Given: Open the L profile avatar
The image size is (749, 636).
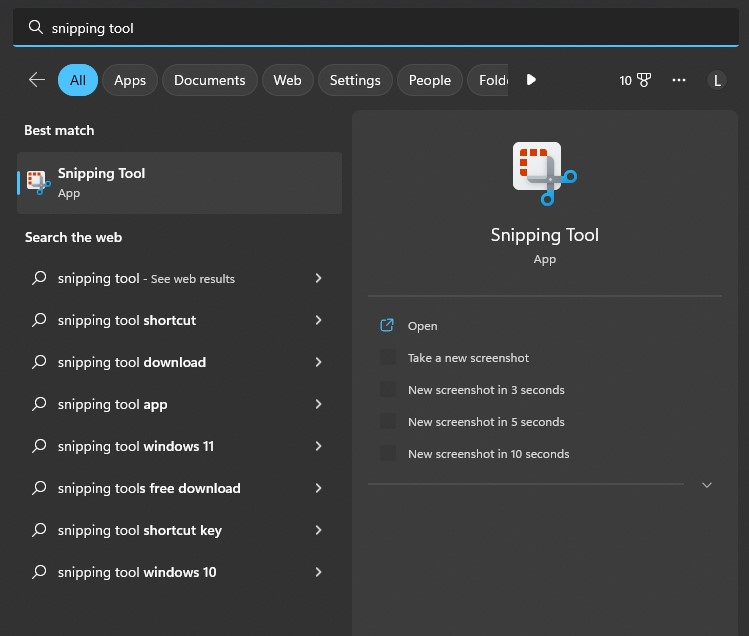Looking at the screenshot, I should point(717,80).
